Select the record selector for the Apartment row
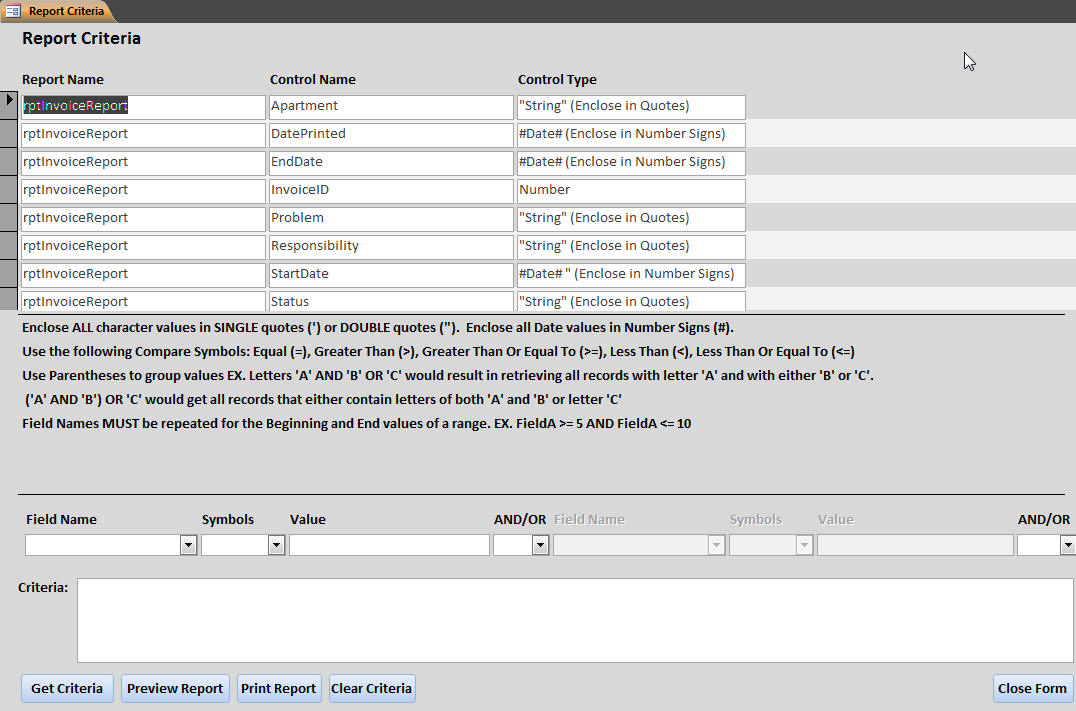The height and width of the screenshot is (711, 1076). click(x=9, y=104)
